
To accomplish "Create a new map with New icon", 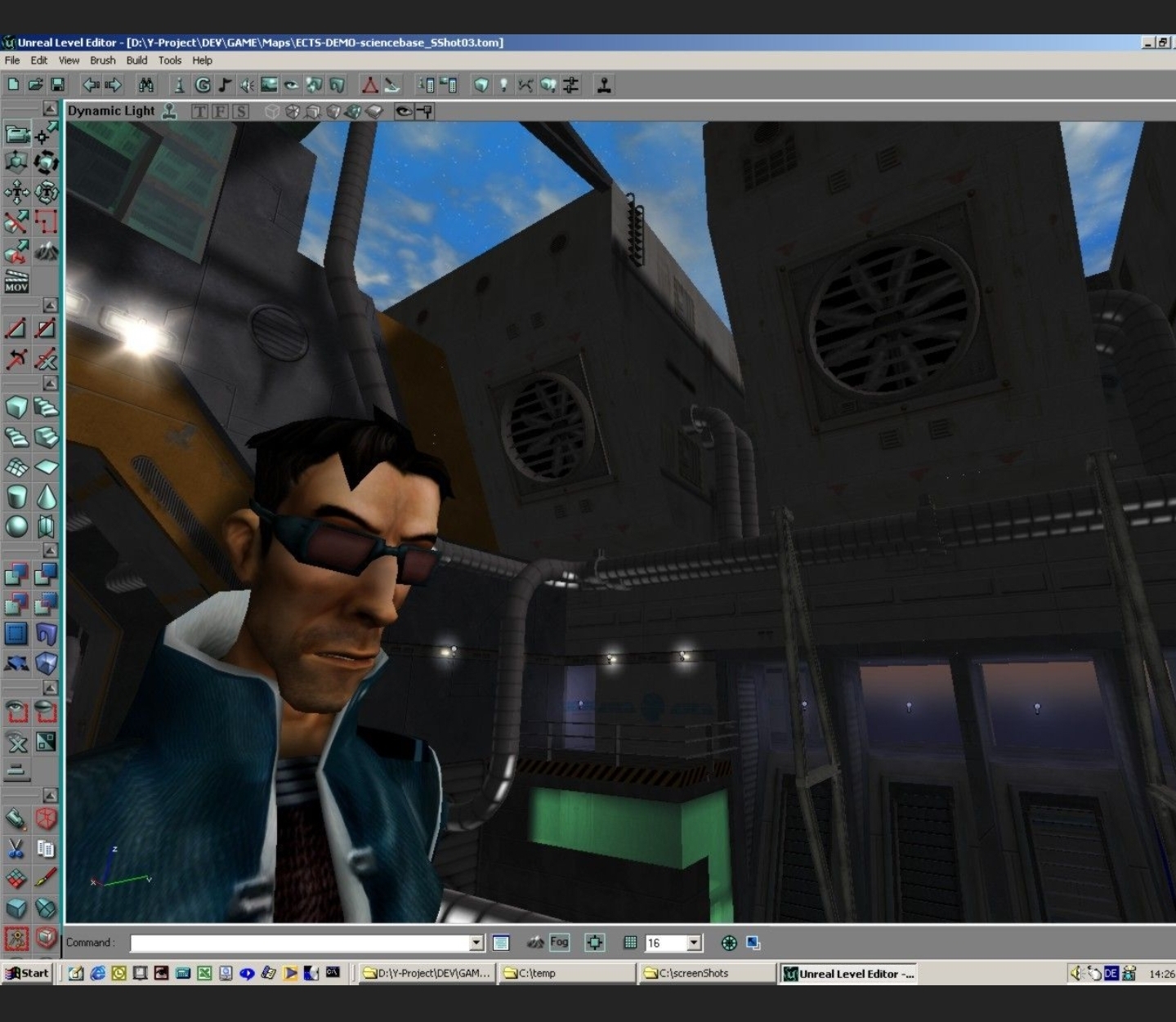I will 13,84.
